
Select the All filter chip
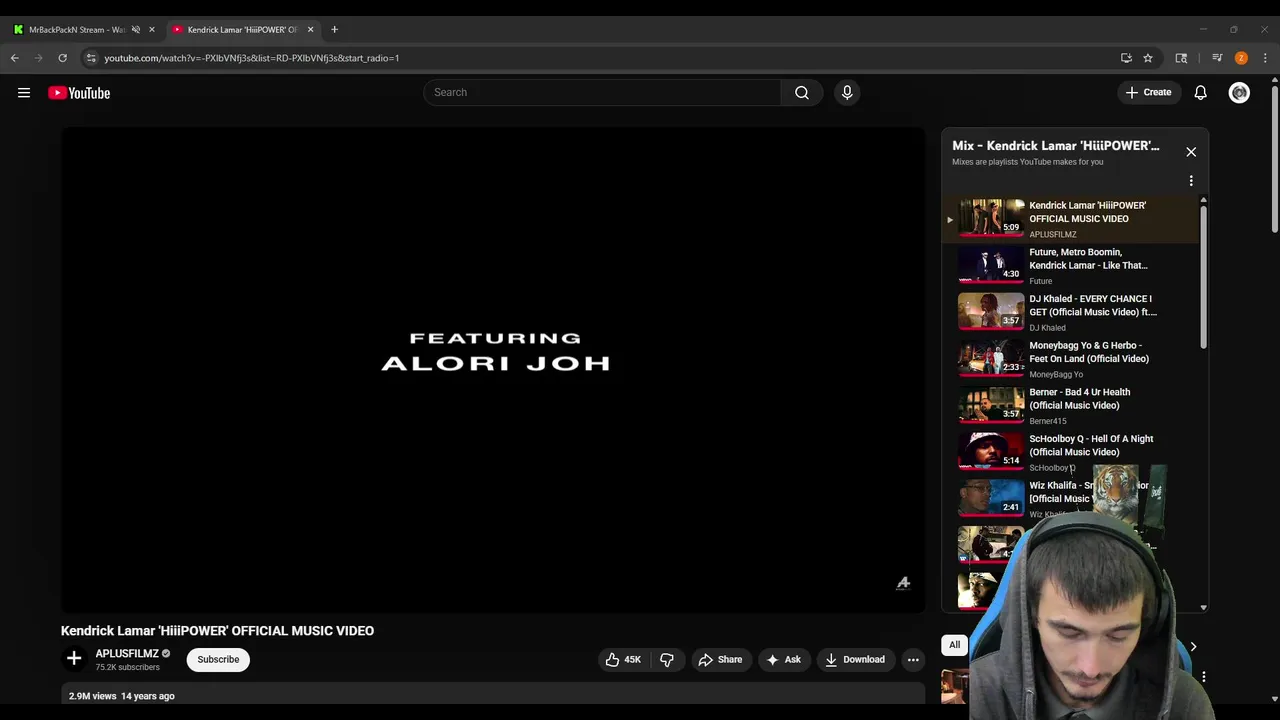pos(954,646)
